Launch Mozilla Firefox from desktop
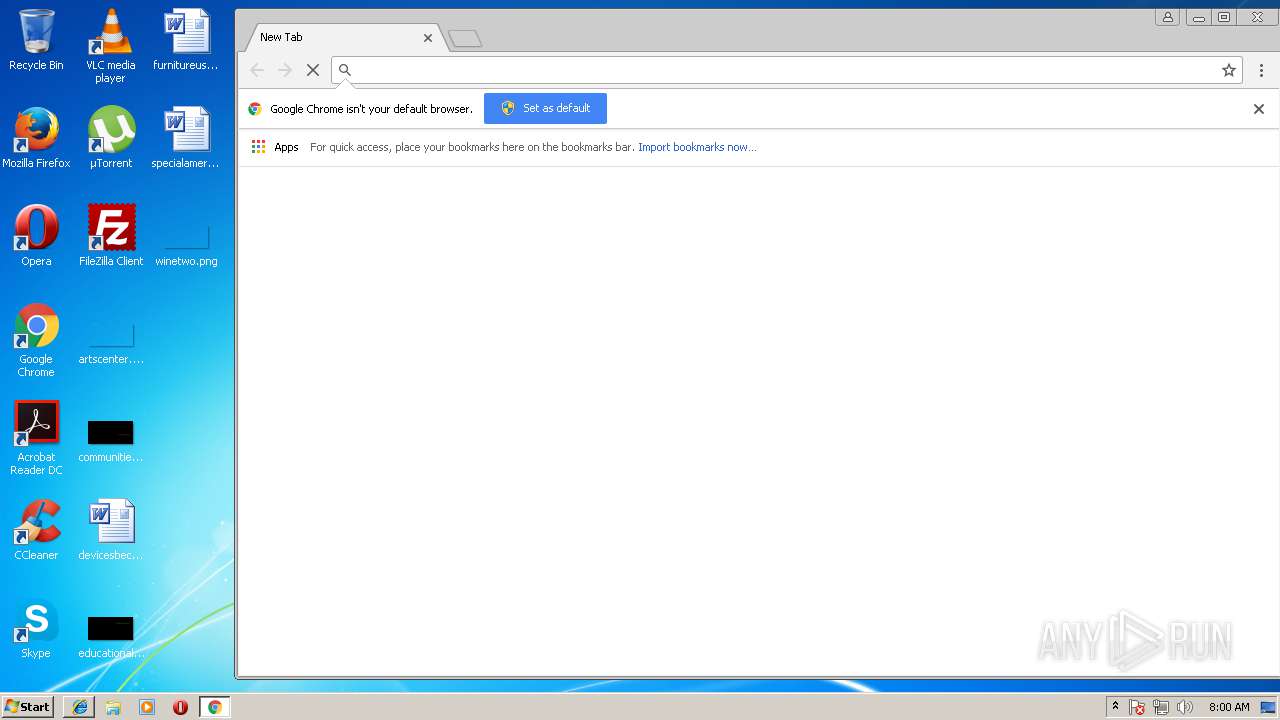This screenshot has width=1280, height=720. [x=36, y=138]
